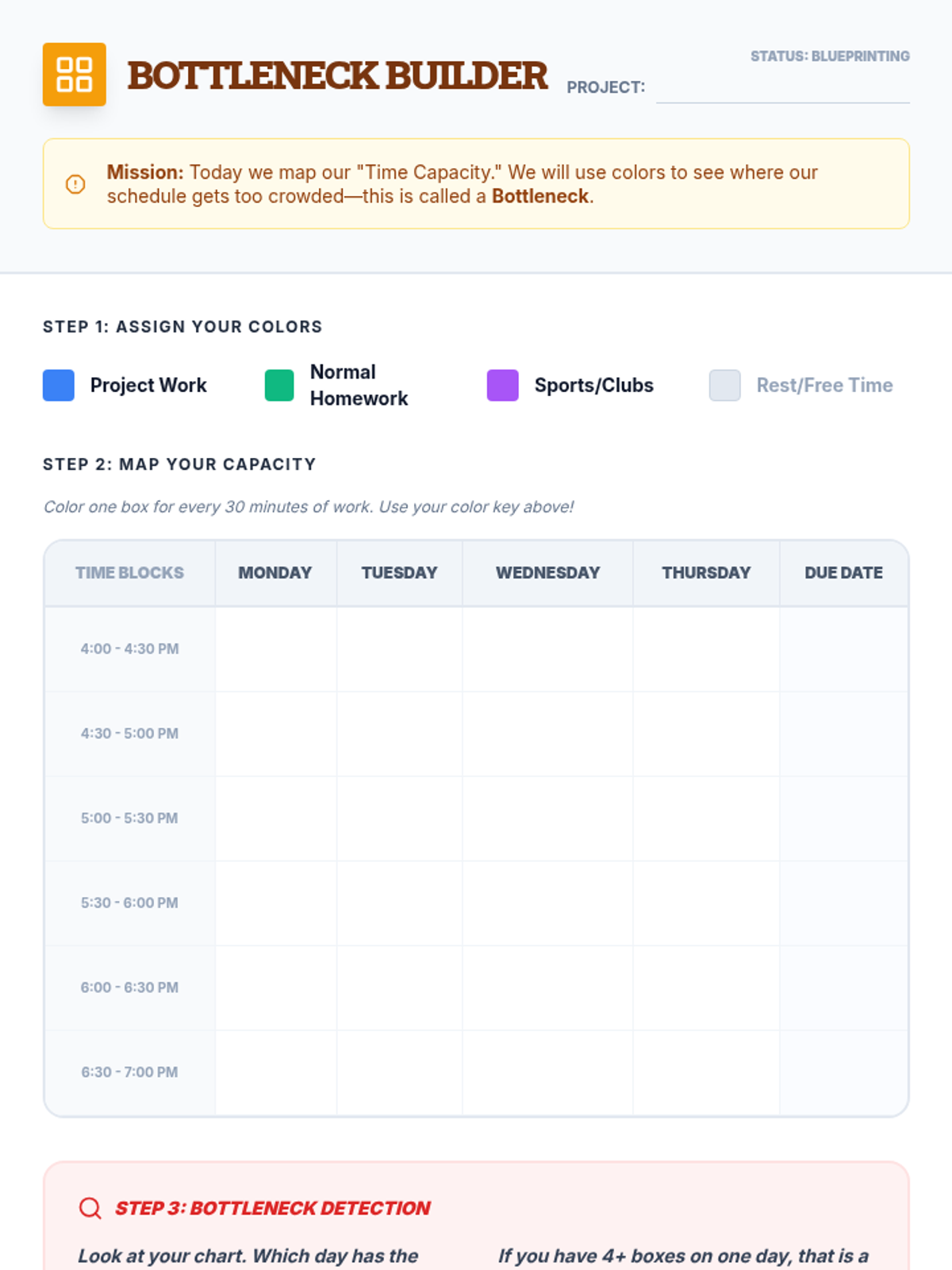Click the Tuesday 4:30 - 5:00 PM box

[400, 734]
